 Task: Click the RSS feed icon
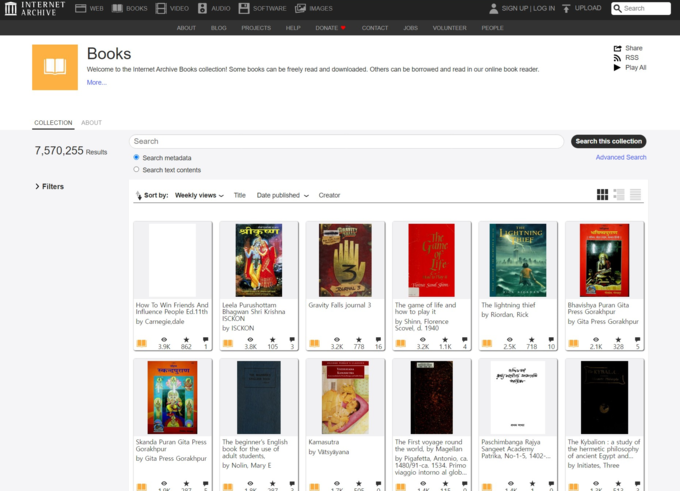(618, 58)
